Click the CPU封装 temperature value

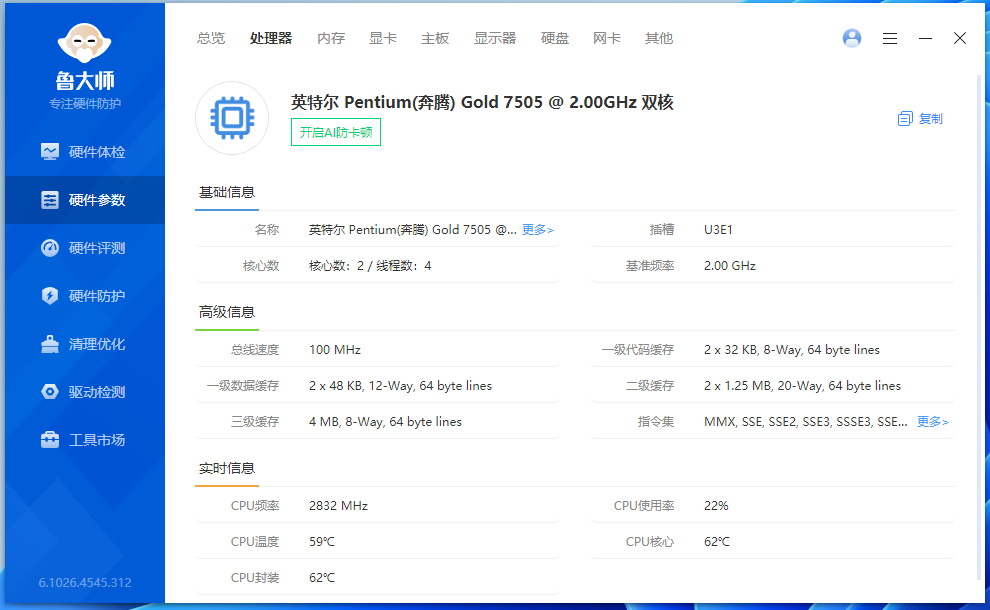(x=322, y=578)
